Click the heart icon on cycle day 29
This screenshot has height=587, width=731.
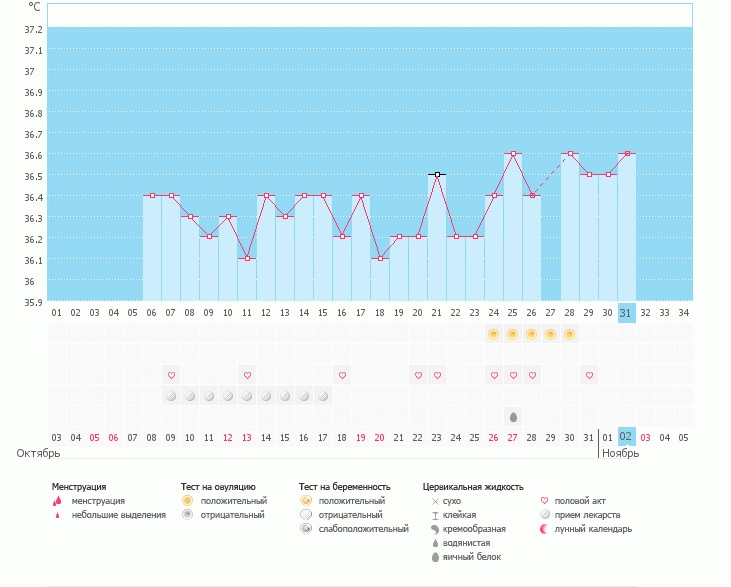pyautogui.click(x=589, y=375)
